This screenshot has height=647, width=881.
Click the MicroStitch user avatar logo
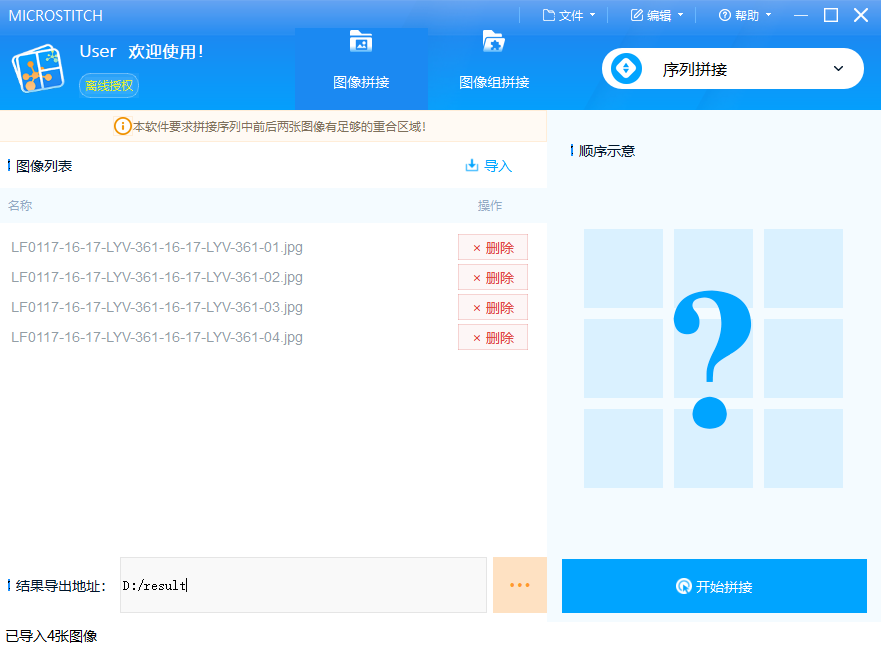click(38, 69)
